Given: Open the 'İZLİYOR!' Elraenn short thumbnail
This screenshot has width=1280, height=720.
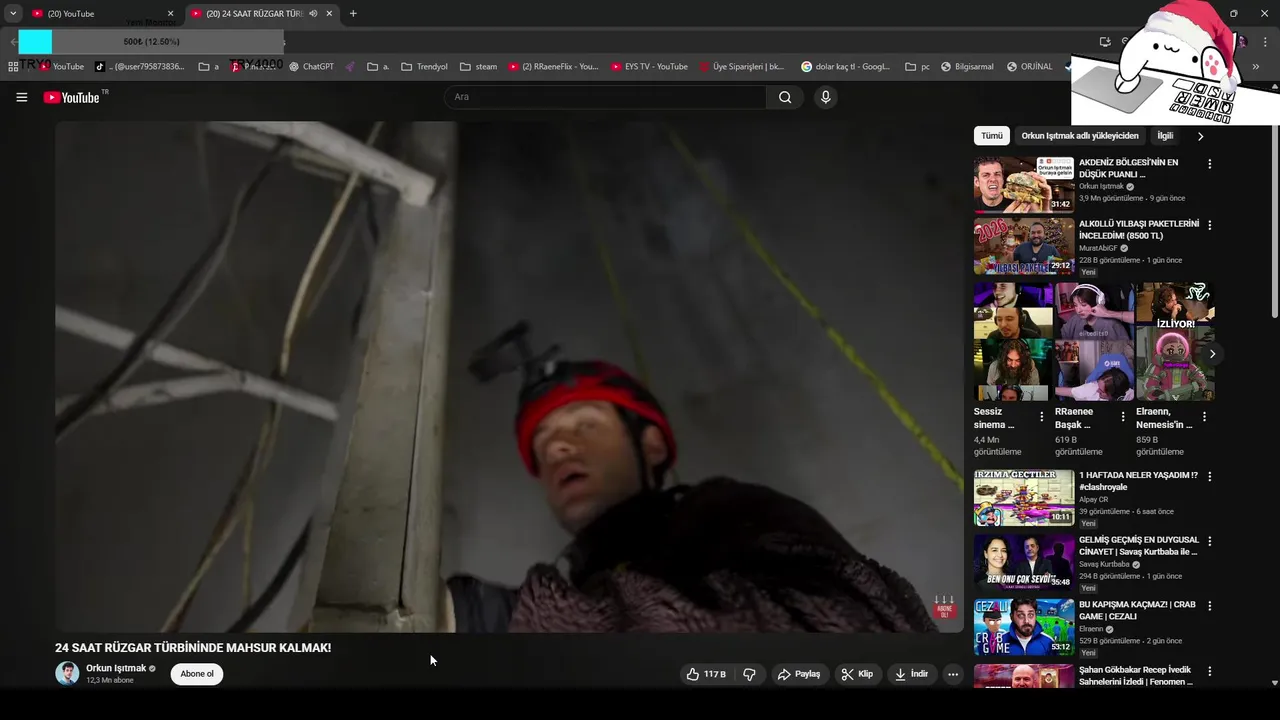Looking at the screenshot, I should (x=1175, y=341).
